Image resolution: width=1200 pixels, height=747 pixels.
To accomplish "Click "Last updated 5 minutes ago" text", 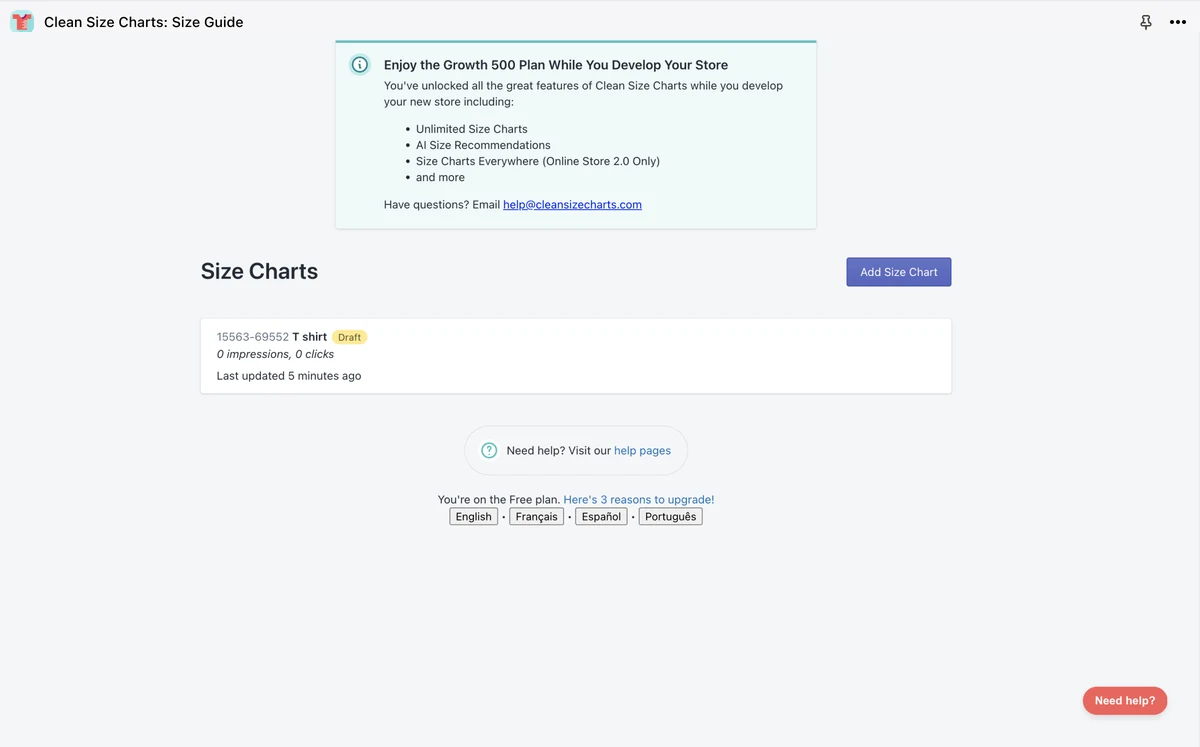I will 289,376.
